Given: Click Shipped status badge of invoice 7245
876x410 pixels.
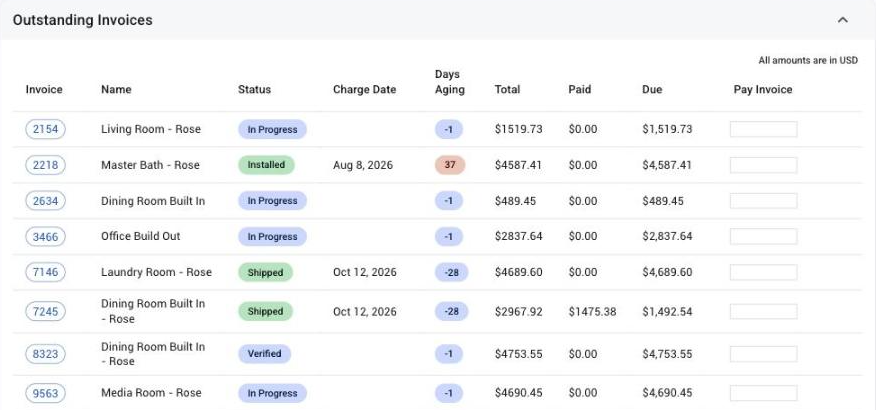Looking at the screenshot, I should [265, 311].
